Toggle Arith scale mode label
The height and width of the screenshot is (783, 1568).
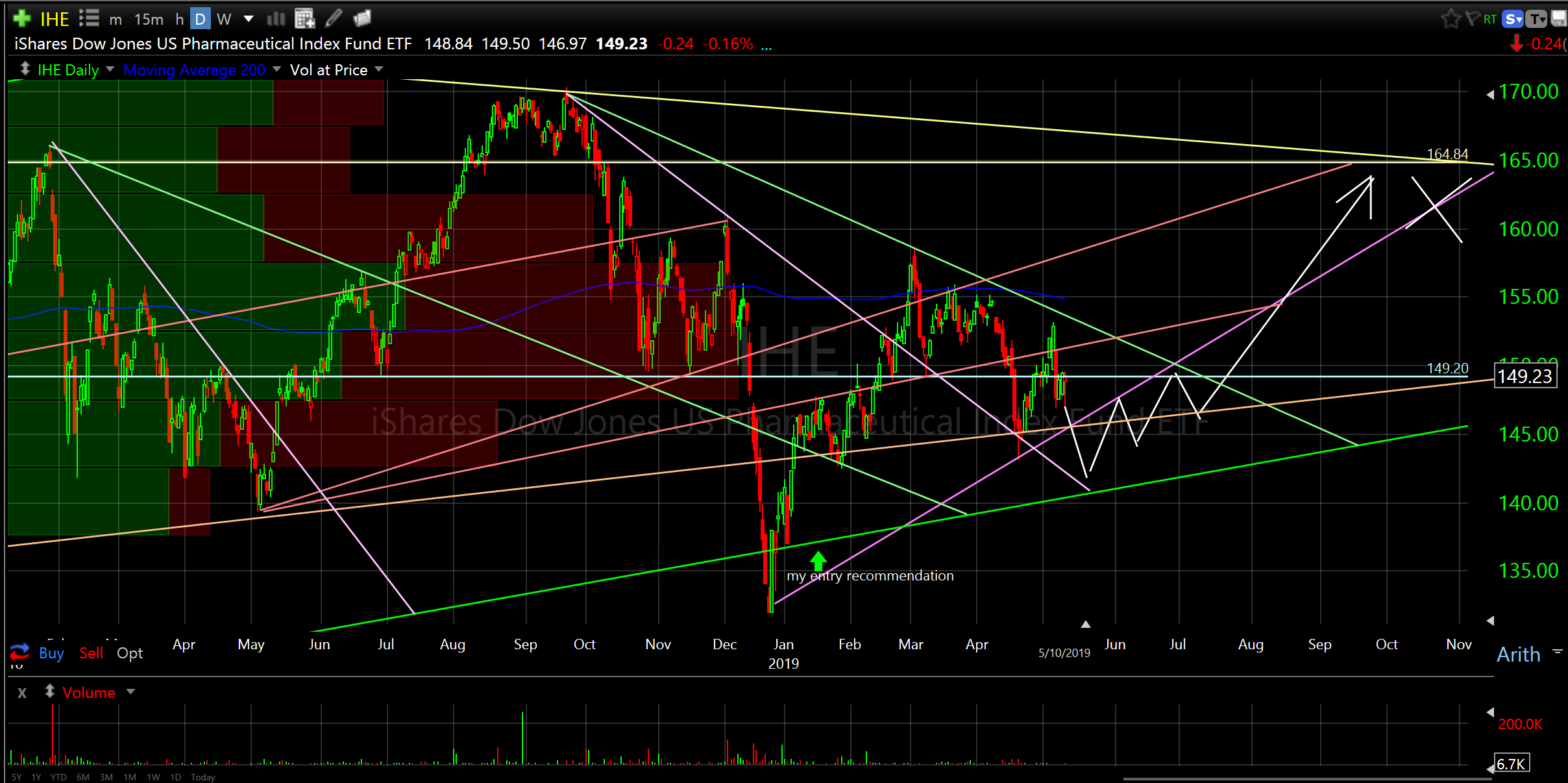(1518, 654)
